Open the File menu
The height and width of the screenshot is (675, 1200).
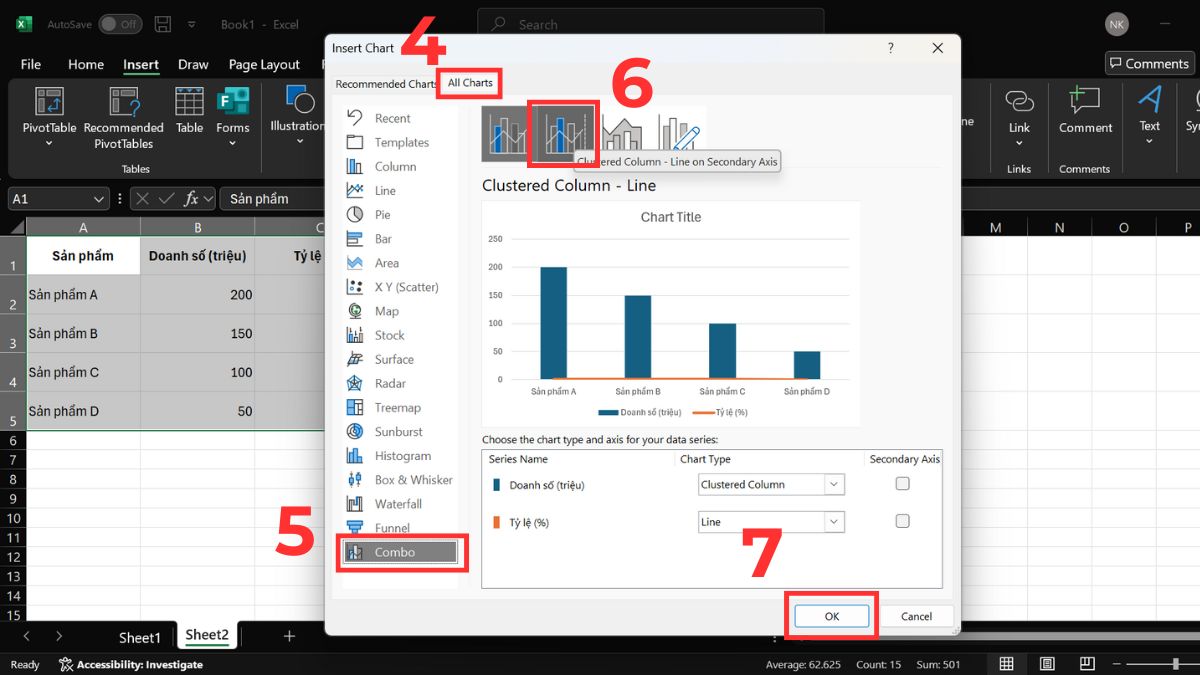[31, 64]
